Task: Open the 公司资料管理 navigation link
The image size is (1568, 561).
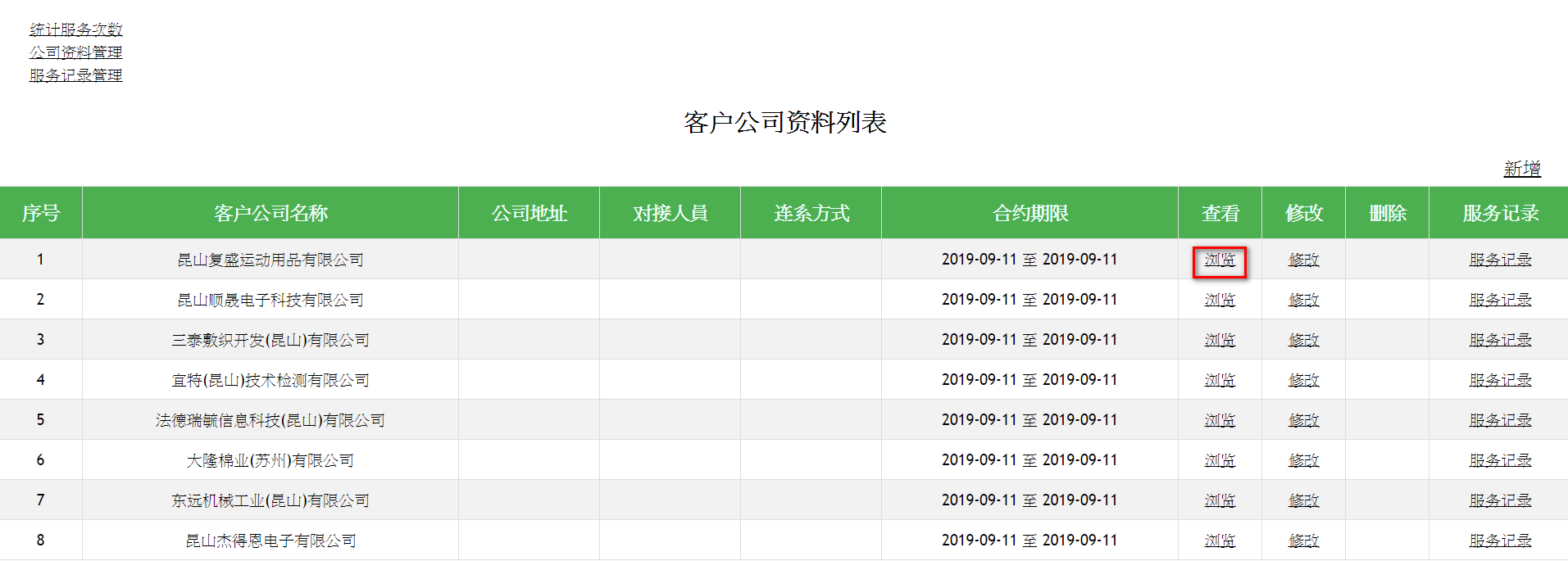Action: click(75, 52)
